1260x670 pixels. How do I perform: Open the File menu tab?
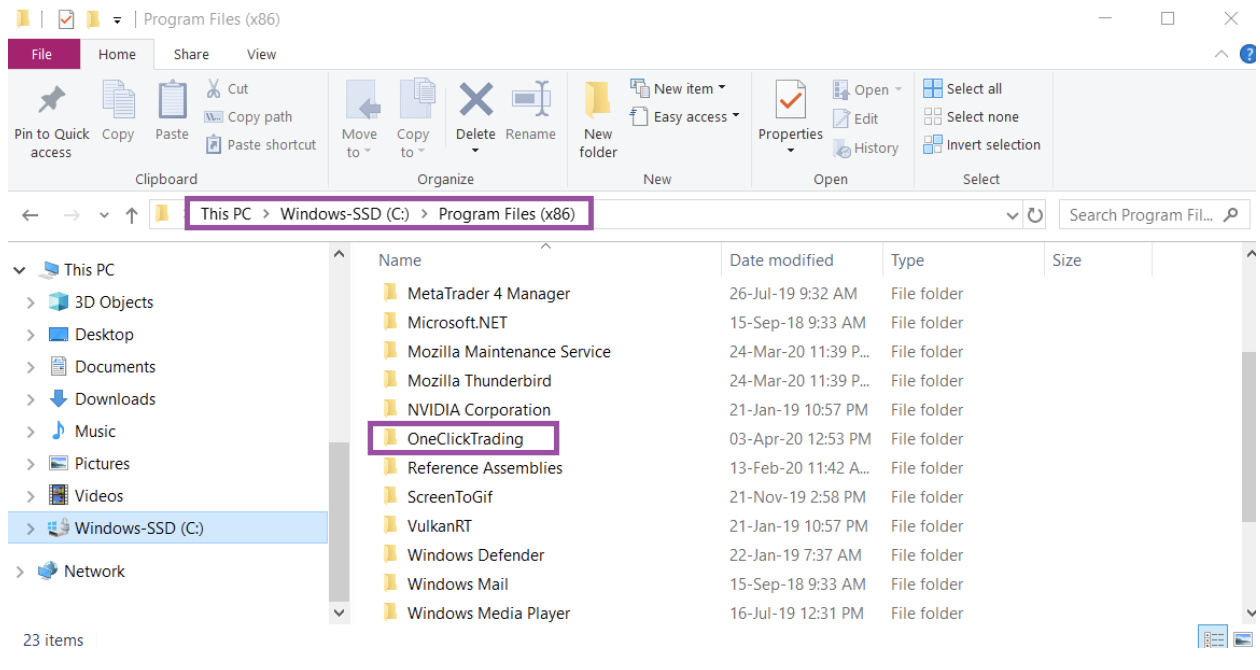(42, 54)
